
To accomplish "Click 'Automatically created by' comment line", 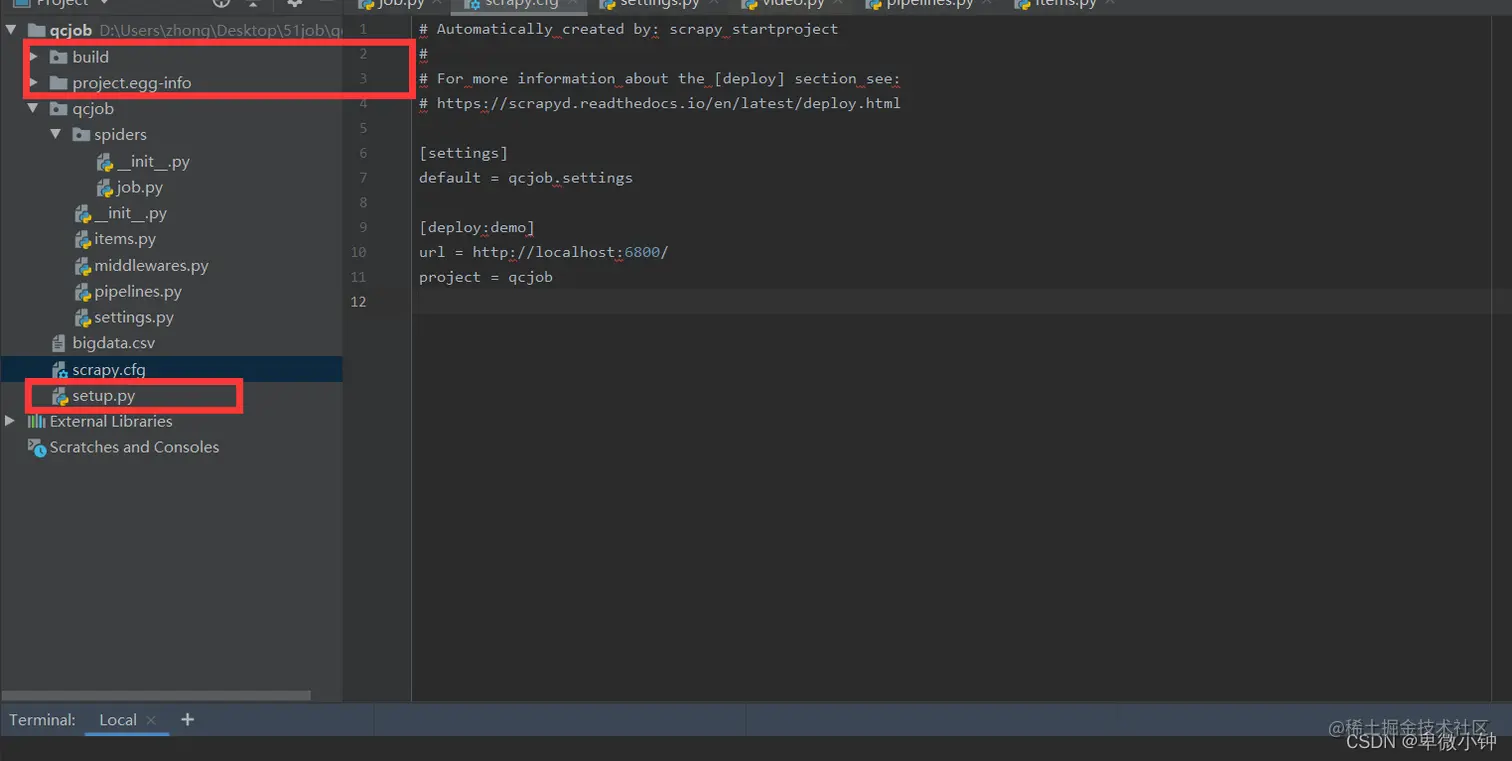I will coord(629,29).
